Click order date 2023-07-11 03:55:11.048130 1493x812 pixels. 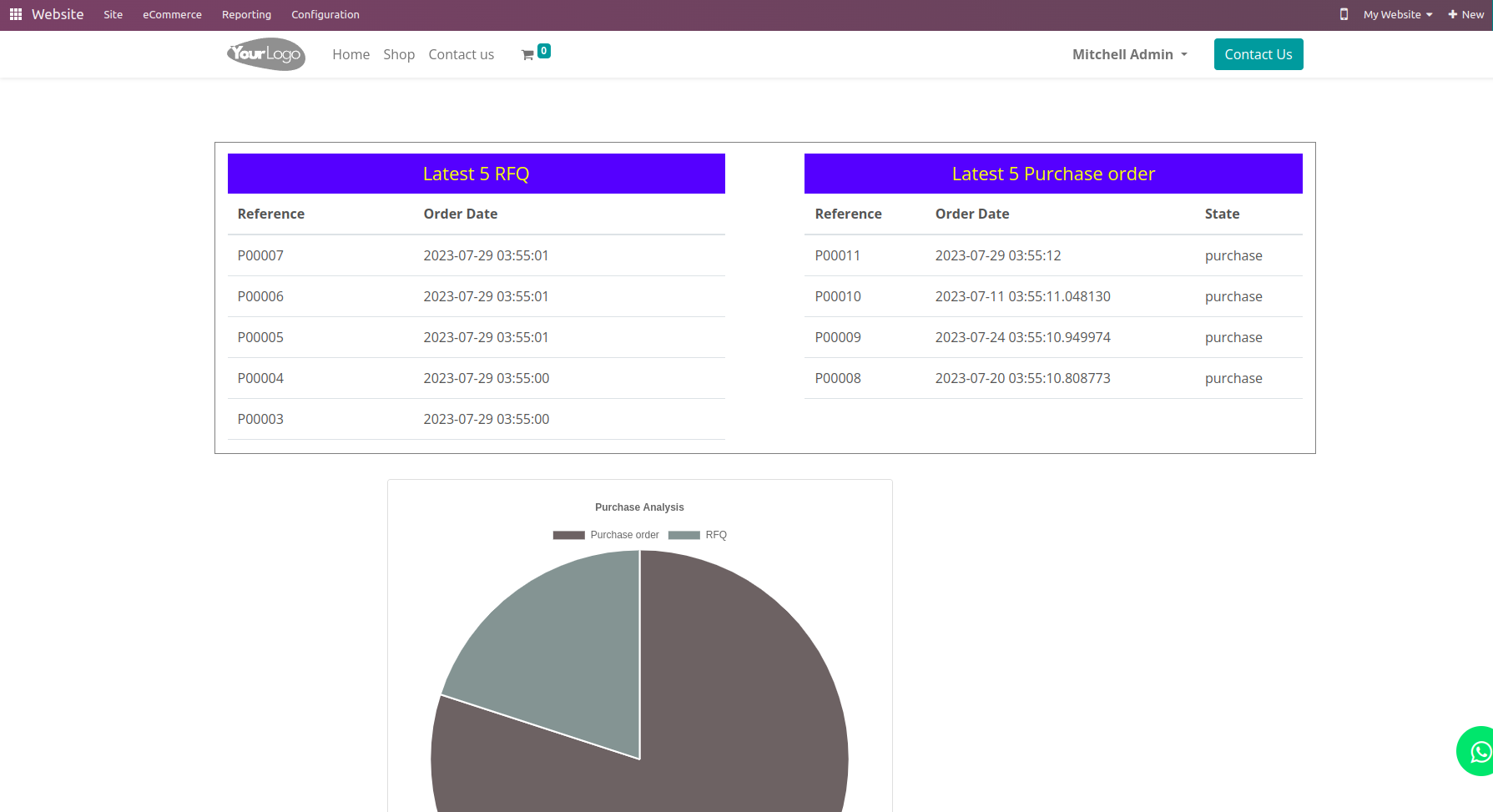point(1023,296)
